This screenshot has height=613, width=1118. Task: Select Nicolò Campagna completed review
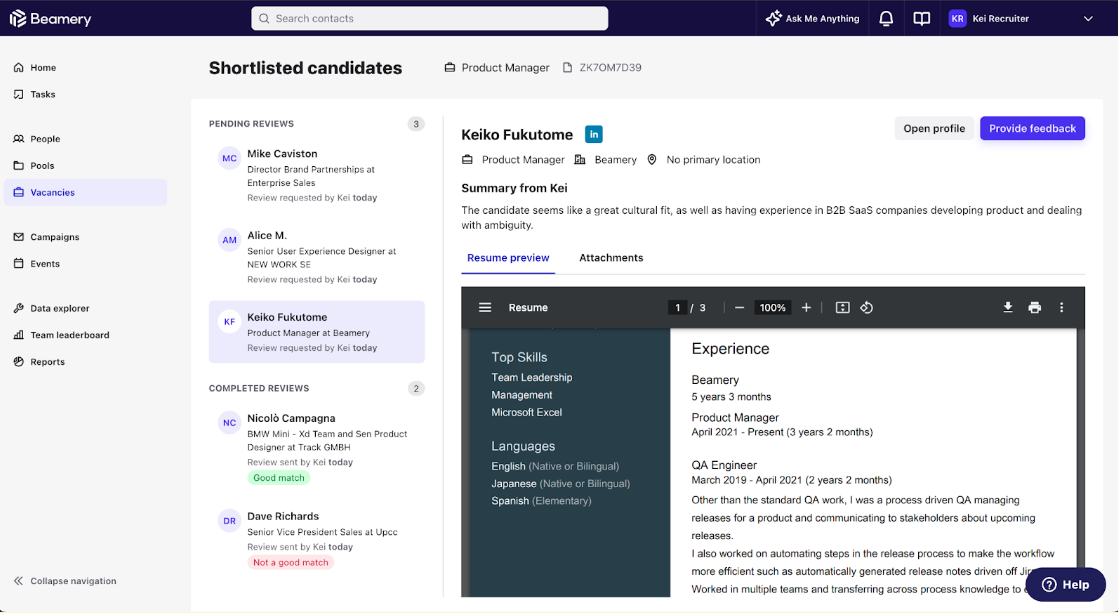[x=317, y=447]
